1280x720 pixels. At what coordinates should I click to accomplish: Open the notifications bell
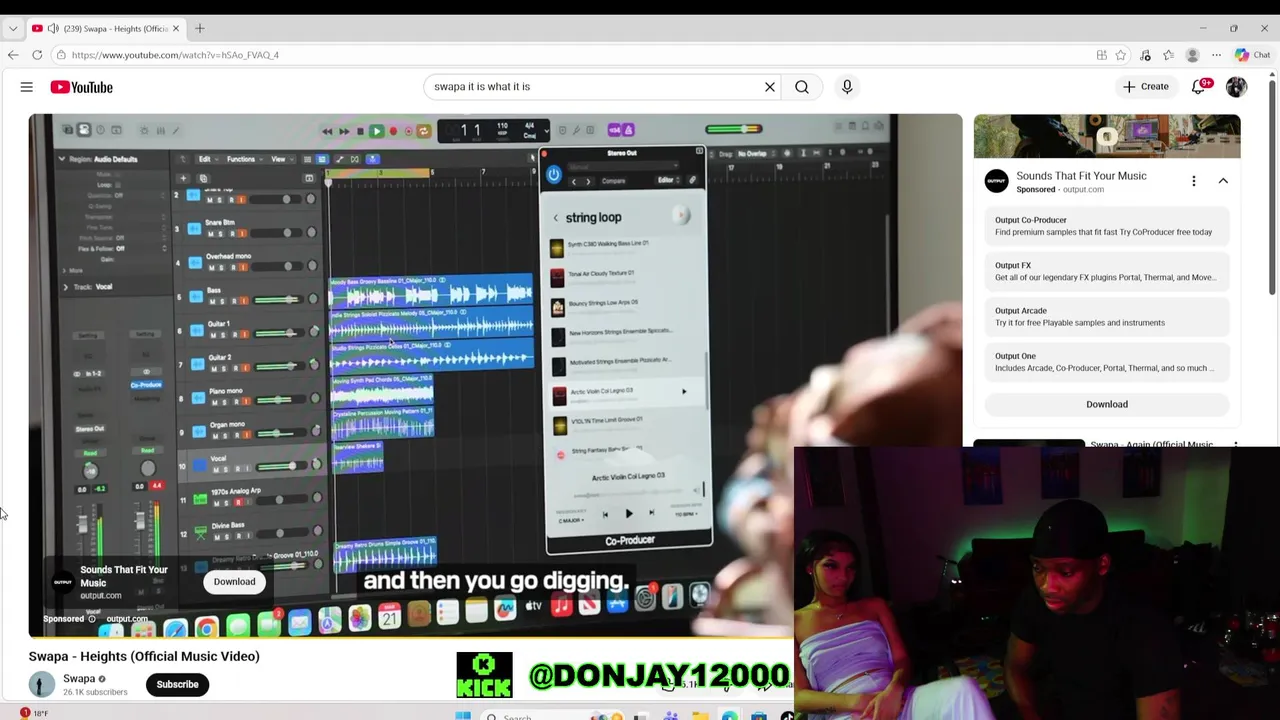[1199, 87]
